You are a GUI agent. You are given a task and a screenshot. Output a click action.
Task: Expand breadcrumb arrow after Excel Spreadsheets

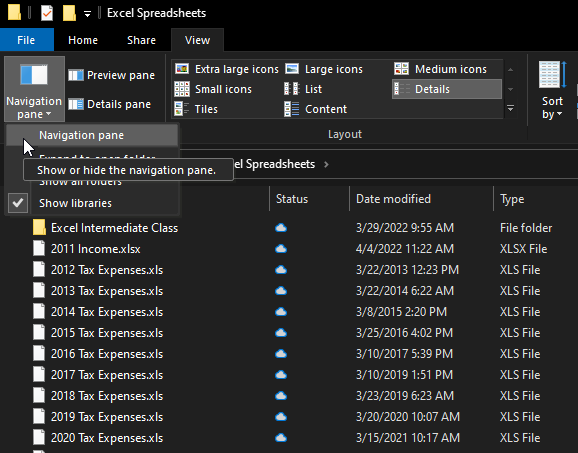click(x=326, y=164)
